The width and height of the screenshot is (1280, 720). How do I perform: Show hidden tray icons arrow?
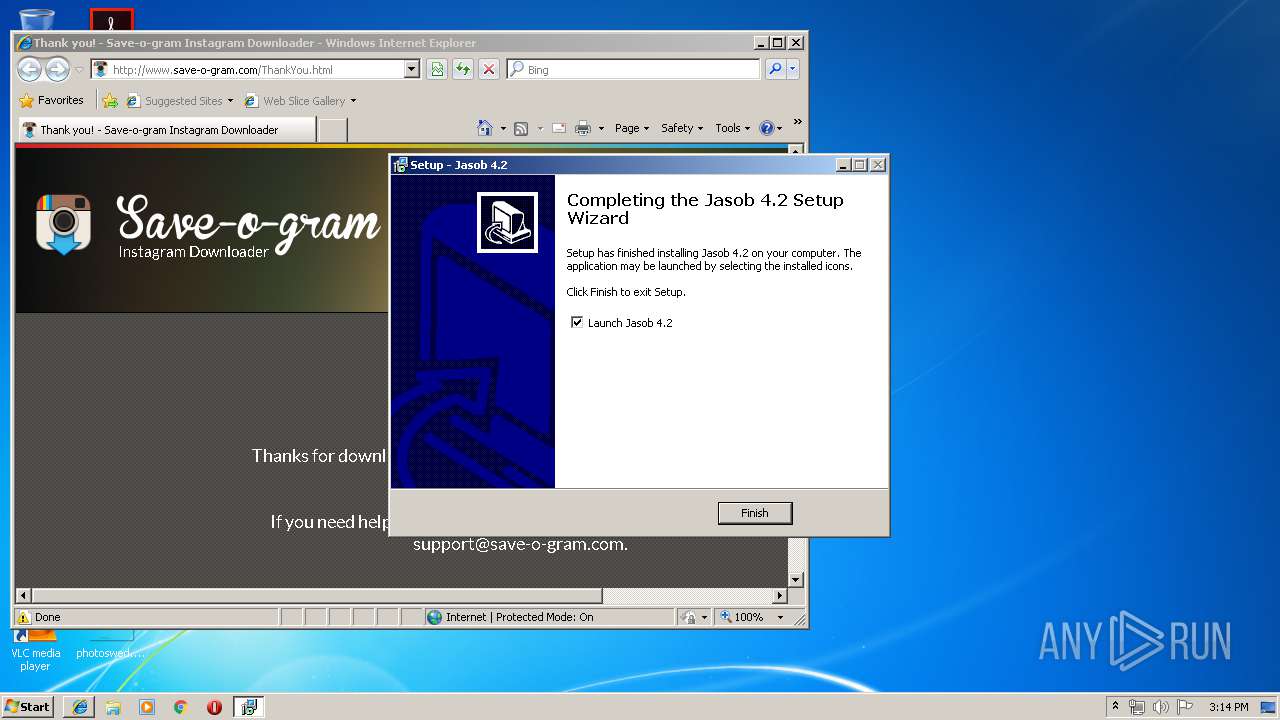[1115, 706]
